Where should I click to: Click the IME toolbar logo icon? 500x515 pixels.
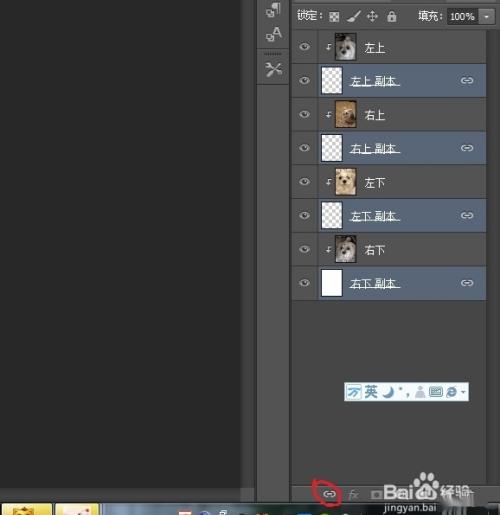[354, 392]
